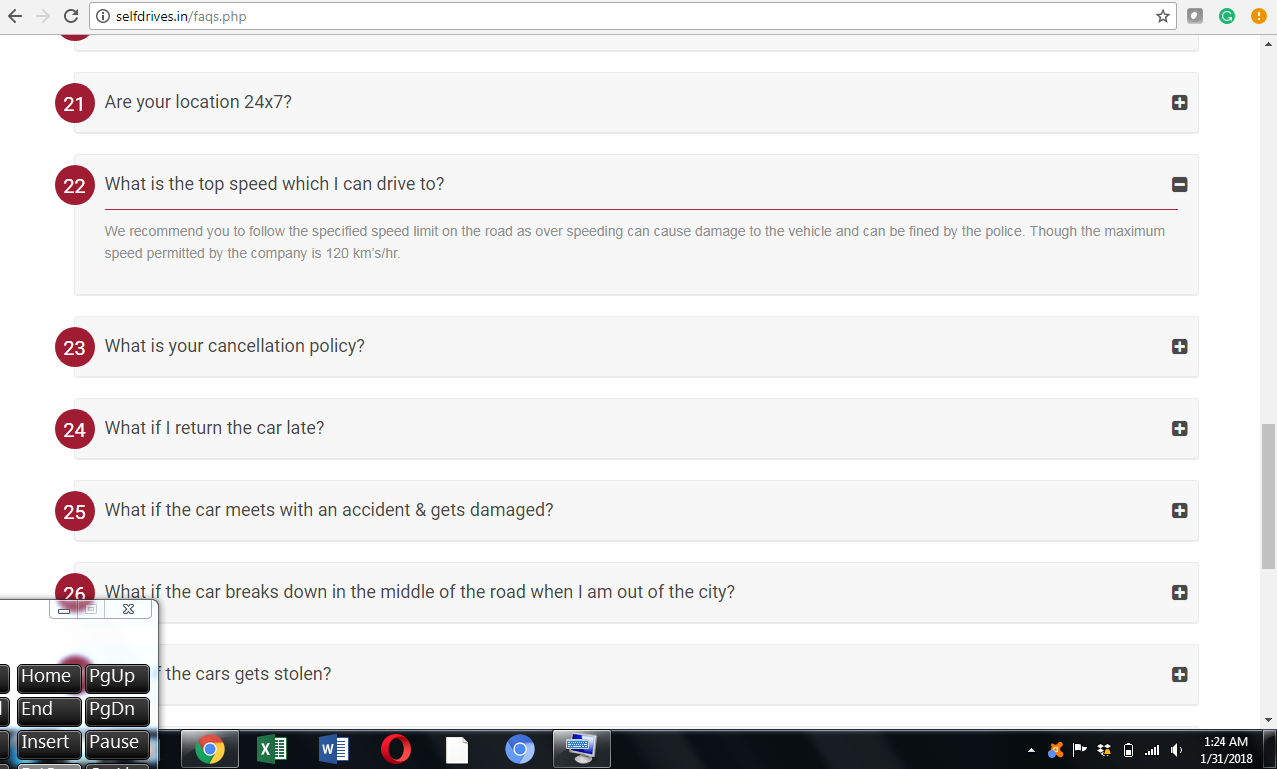Image resolution: width=1277 pixels, height=769 pixels.
Task: Expand 'Are your location 24x7?' plus icon
Action: (1179, 102)
